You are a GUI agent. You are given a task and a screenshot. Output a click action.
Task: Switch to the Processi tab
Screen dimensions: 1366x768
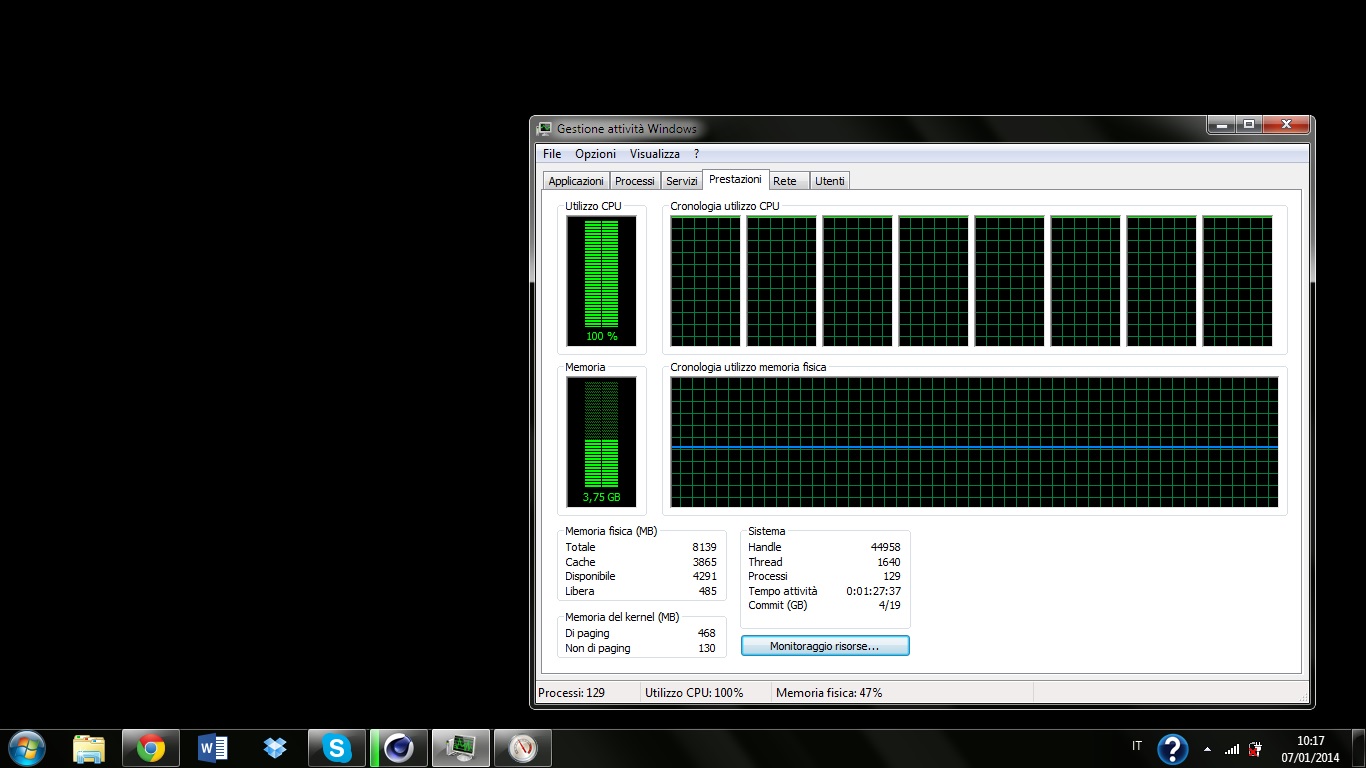(635, 181)
